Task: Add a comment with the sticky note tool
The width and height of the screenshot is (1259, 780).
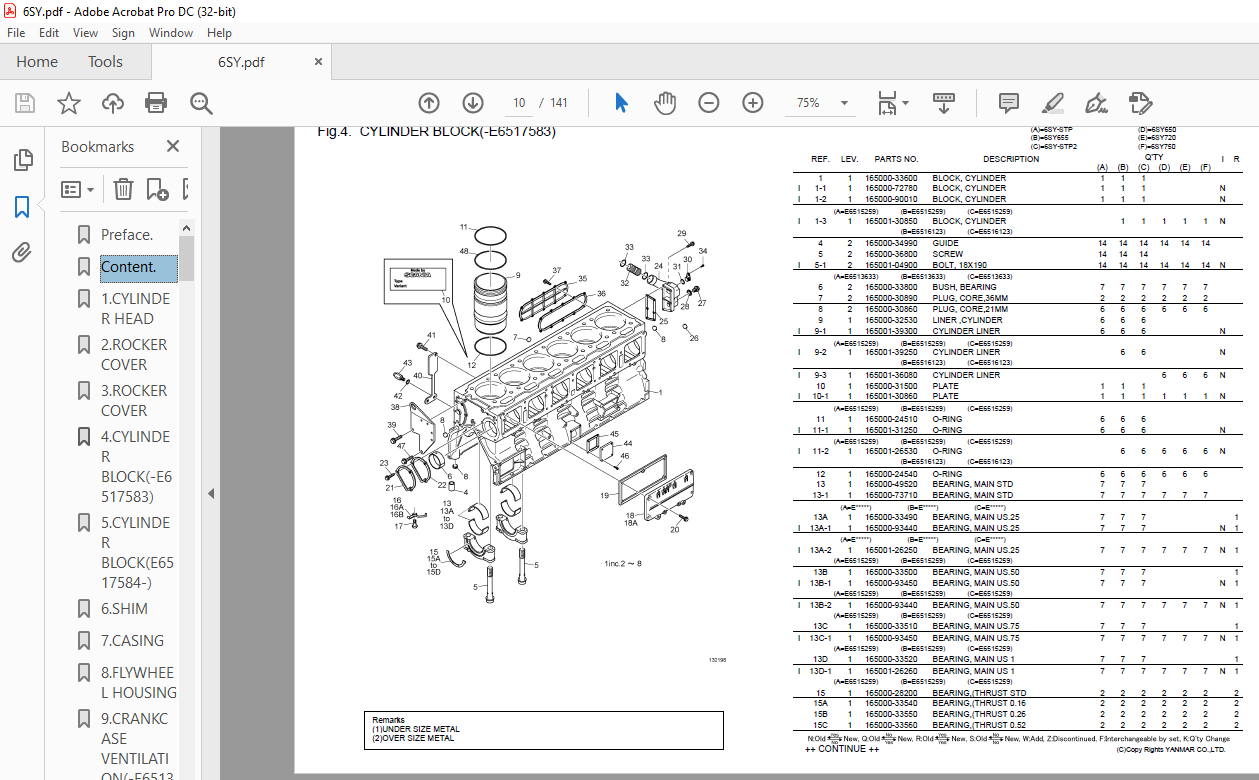Action: [x=1009, y=103]
